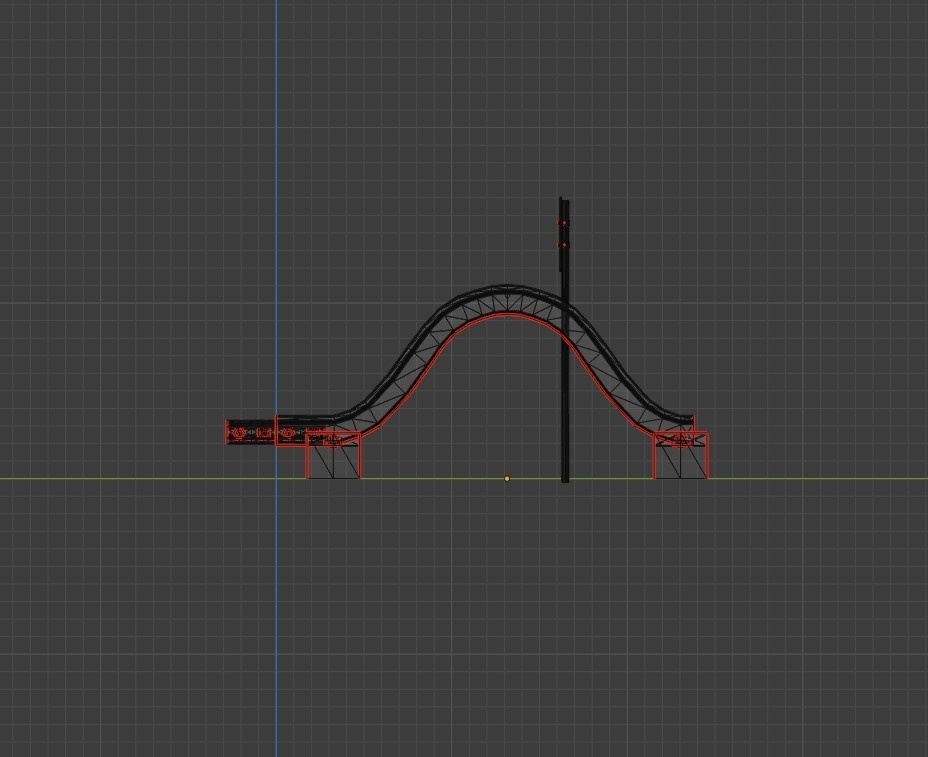Select the right red-outlined support frame
This screenshot has height=757, width=928.
[681, 455]
